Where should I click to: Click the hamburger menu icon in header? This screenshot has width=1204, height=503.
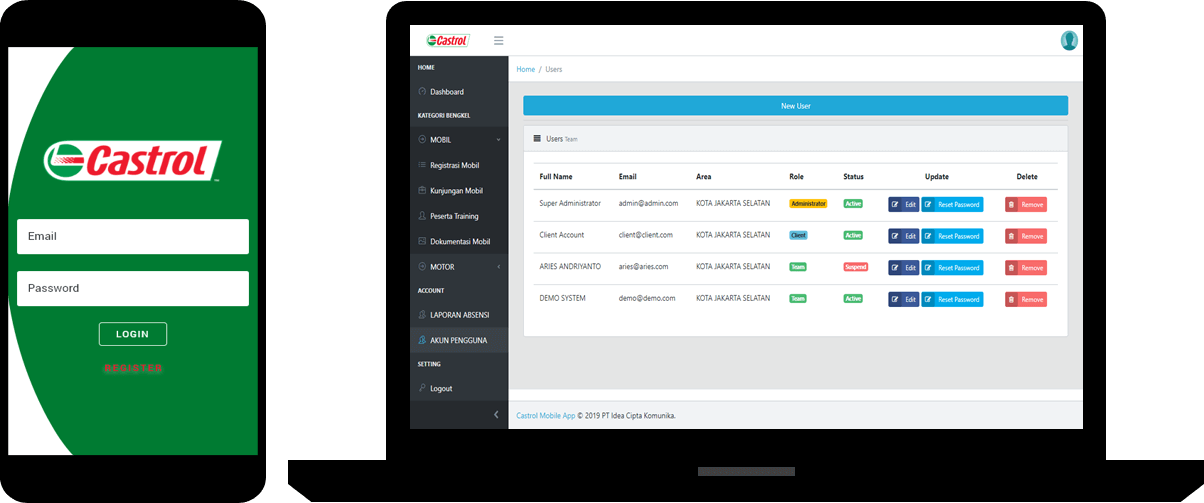click(498, 41)
